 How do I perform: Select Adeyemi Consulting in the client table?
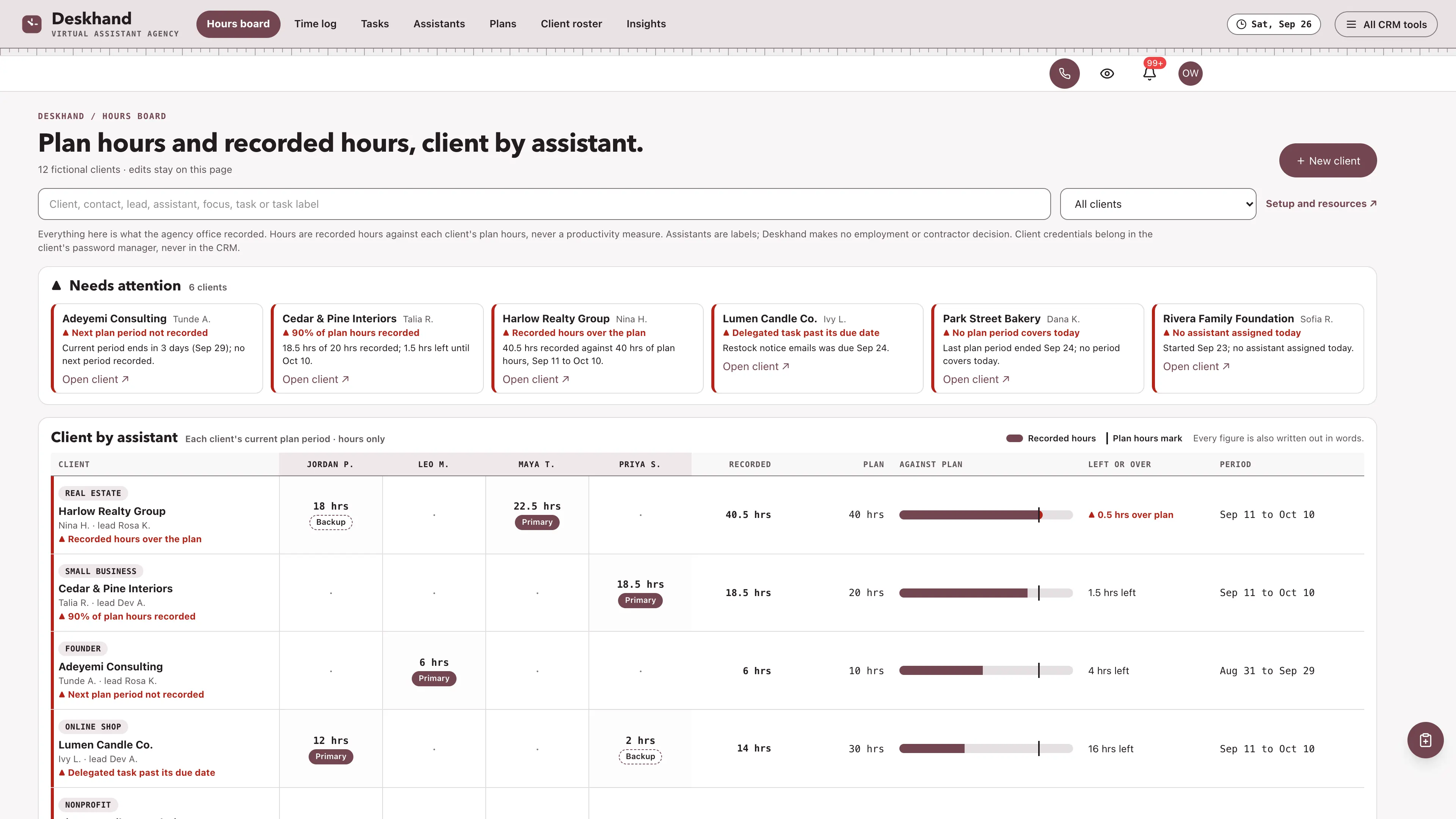click(110, 667)
